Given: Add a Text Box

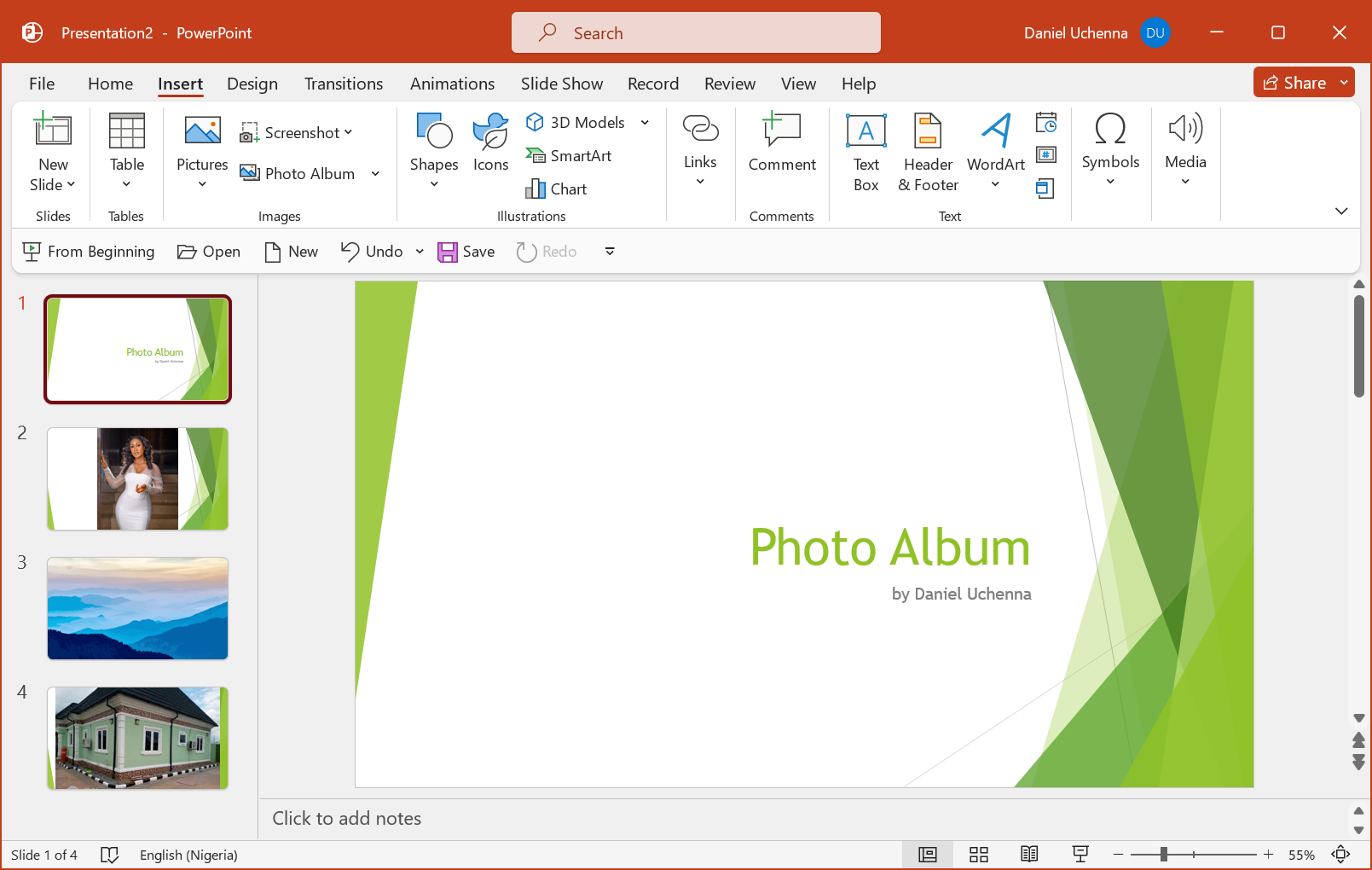Looking at the screenshot, I should (865, 152).
